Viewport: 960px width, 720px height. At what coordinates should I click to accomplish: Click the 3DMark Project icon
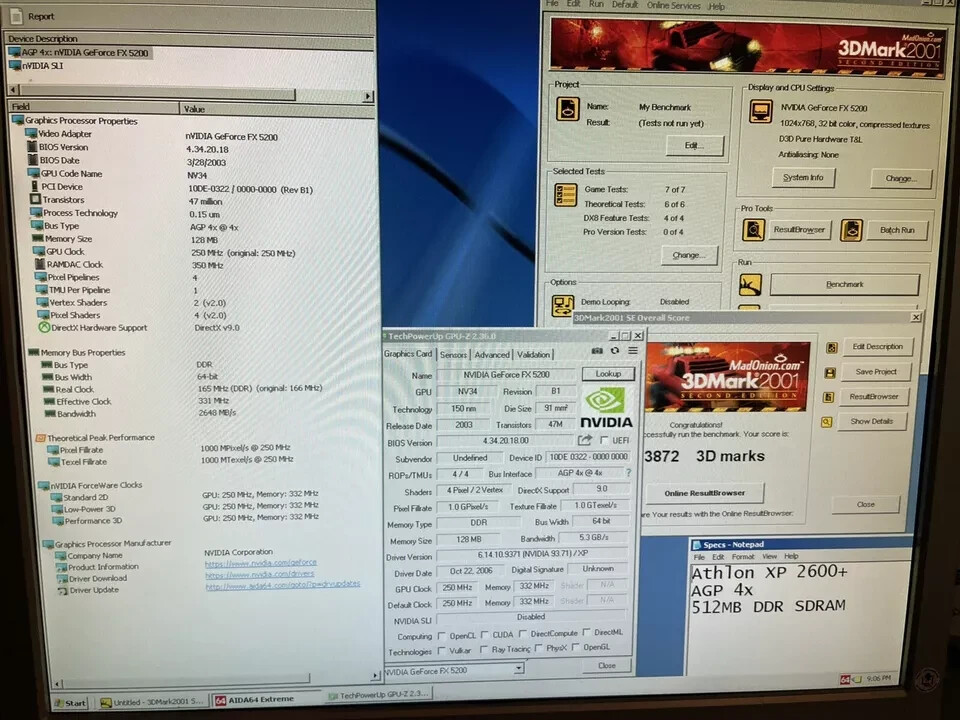(x=568, y=110)
